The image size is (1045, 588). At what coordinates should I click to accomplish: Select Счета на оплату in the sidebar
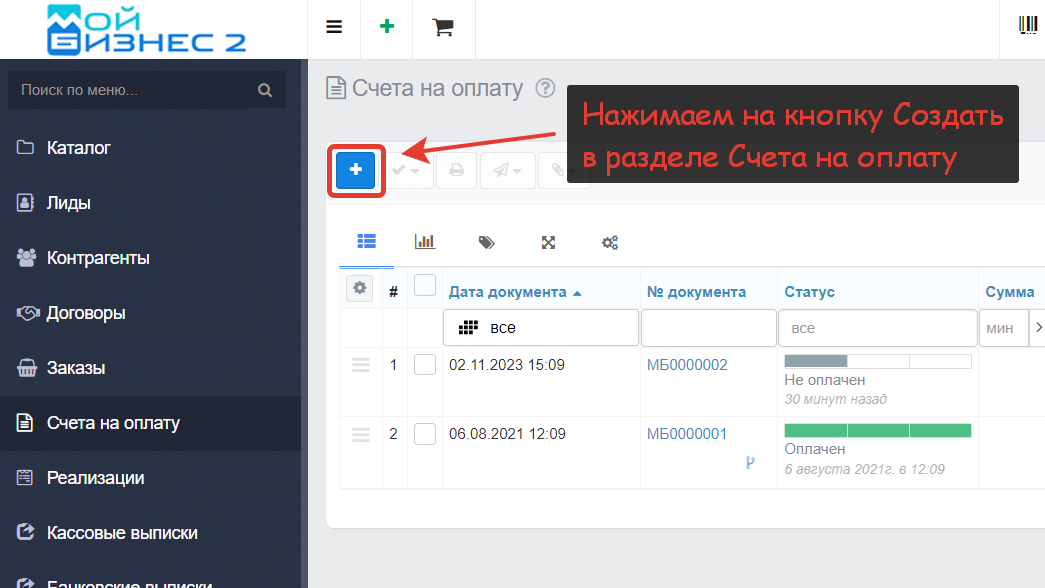(x=151, y=423)
